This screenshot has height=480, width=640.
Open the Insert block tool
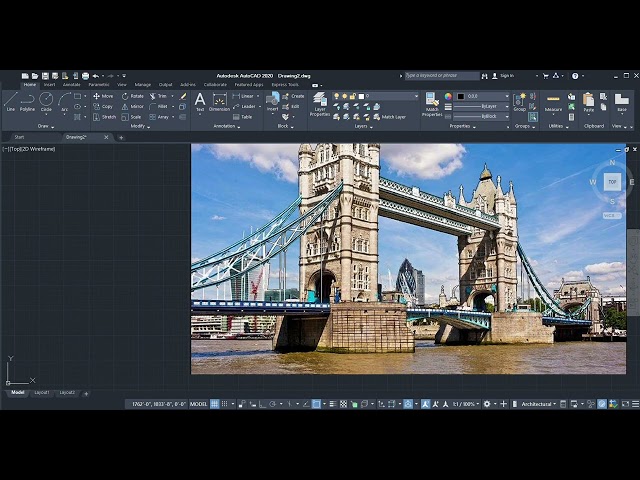tap(272, 102)
